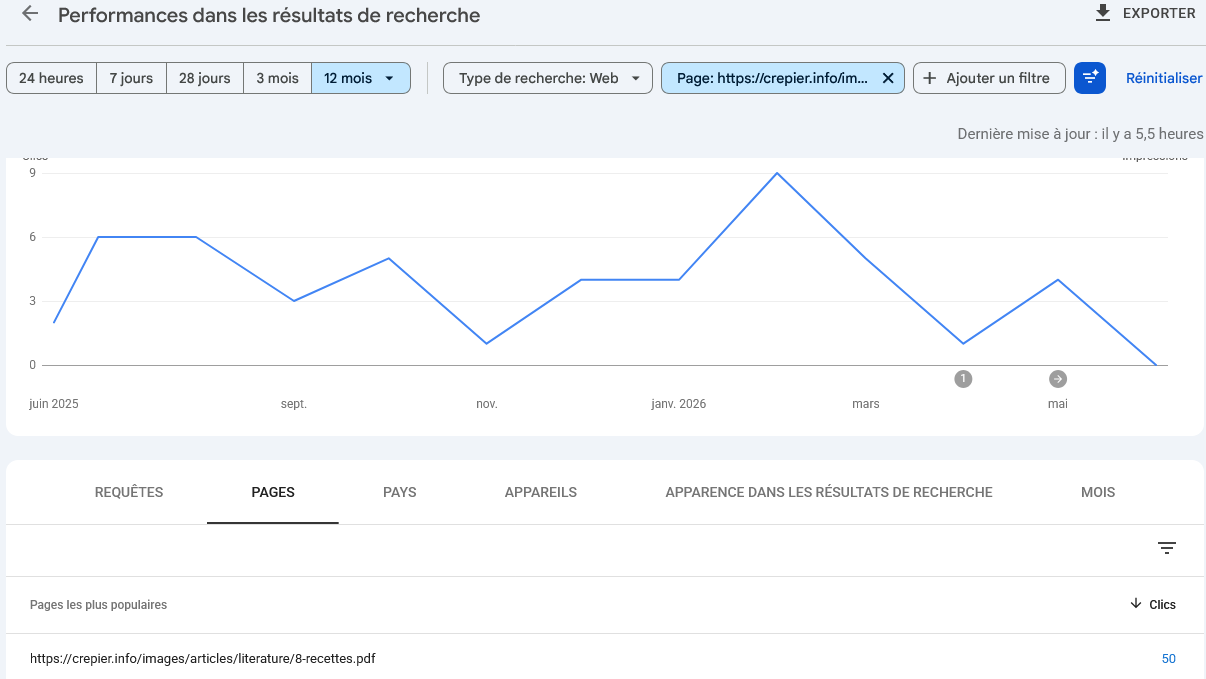The height and width of the screenshot is (679, 1206).
Task: Click the Réinitialiser link
Action: click(x=1164, y=78)
